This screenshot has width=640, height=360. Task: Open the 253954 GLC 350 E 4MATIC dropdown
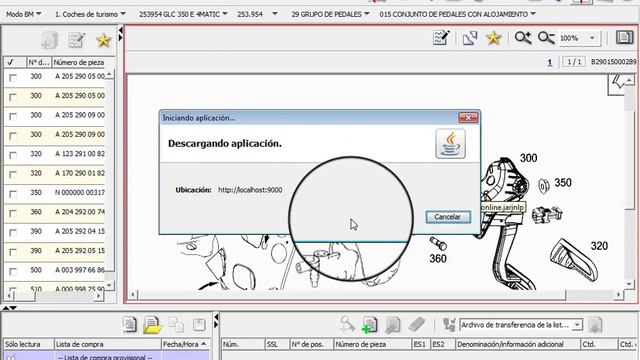pyautogui.click(x=183, y=14)
